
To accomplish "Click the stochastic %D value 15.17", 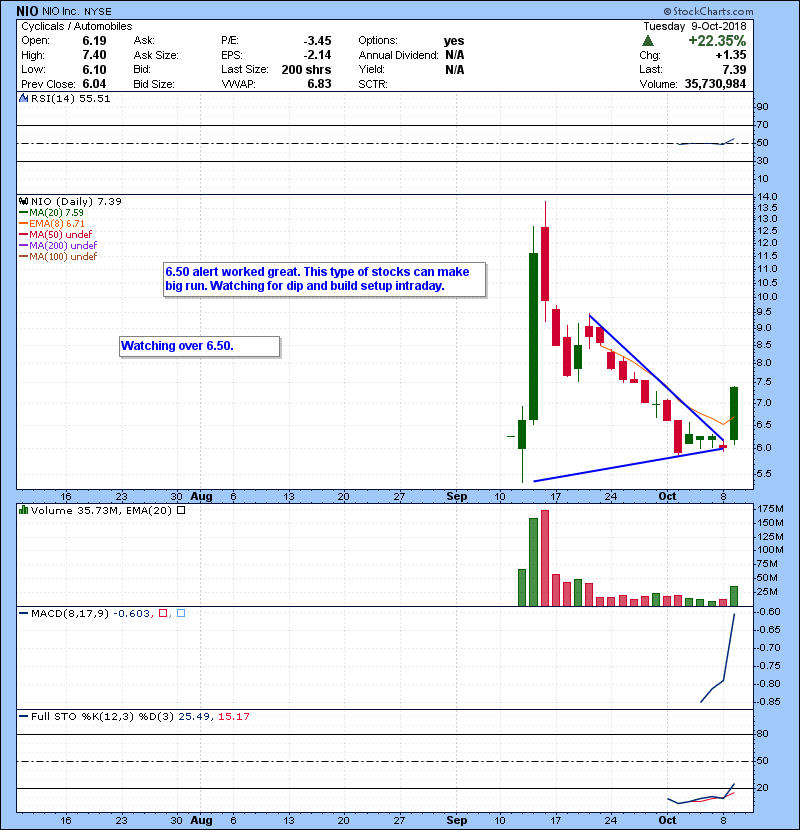I will 233,716.
